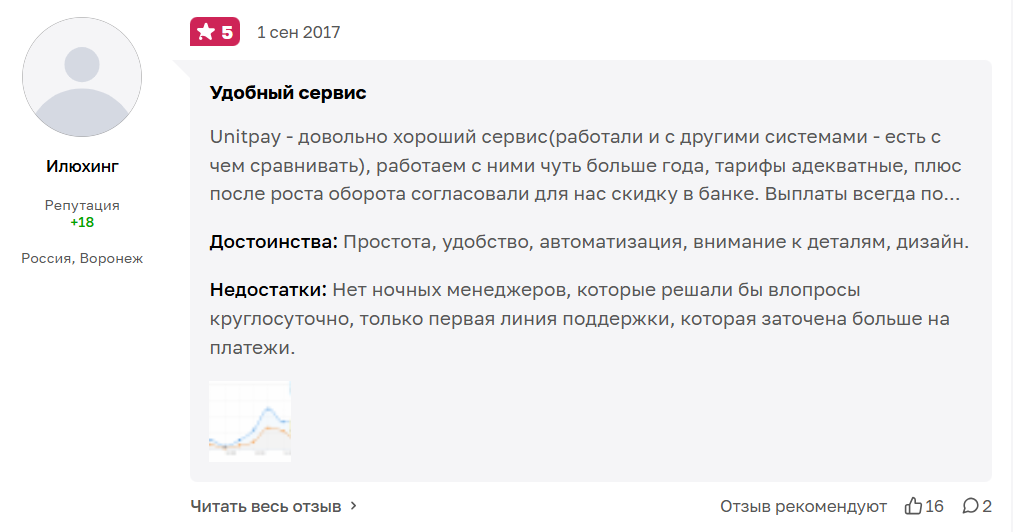Click the reputation value +18
The image size is (1013, 532).
[x=82, y=222]
